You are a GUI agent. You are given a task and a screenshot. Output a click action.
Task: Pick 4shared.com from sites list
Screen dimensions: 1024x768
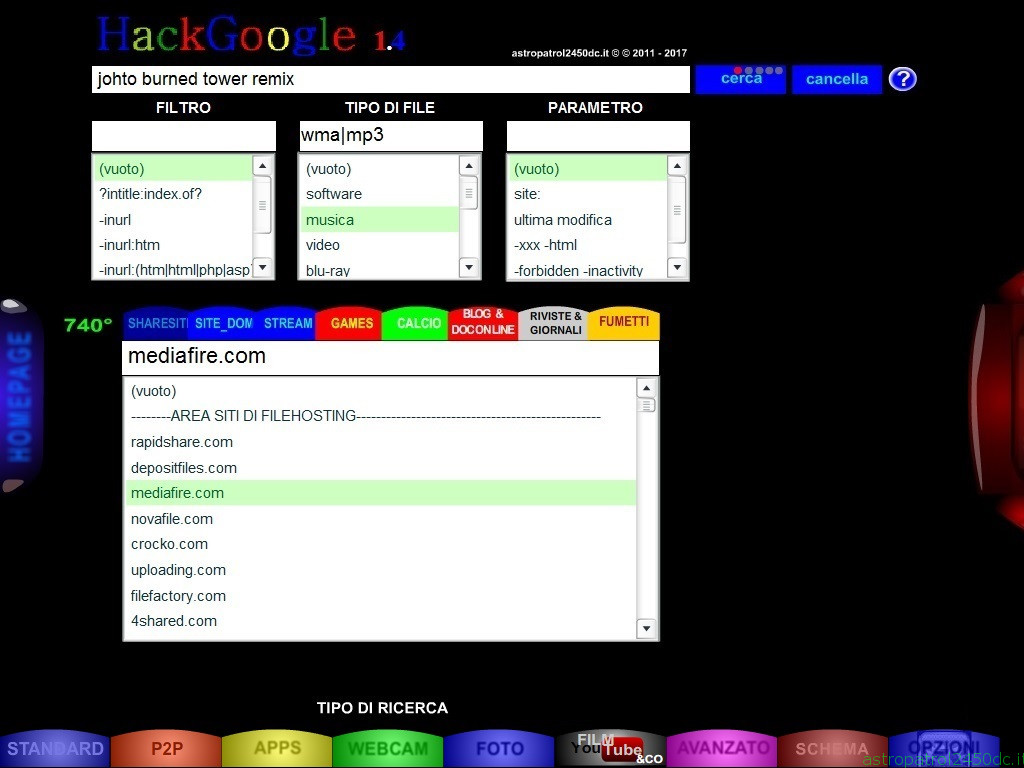tap(380, 620)
